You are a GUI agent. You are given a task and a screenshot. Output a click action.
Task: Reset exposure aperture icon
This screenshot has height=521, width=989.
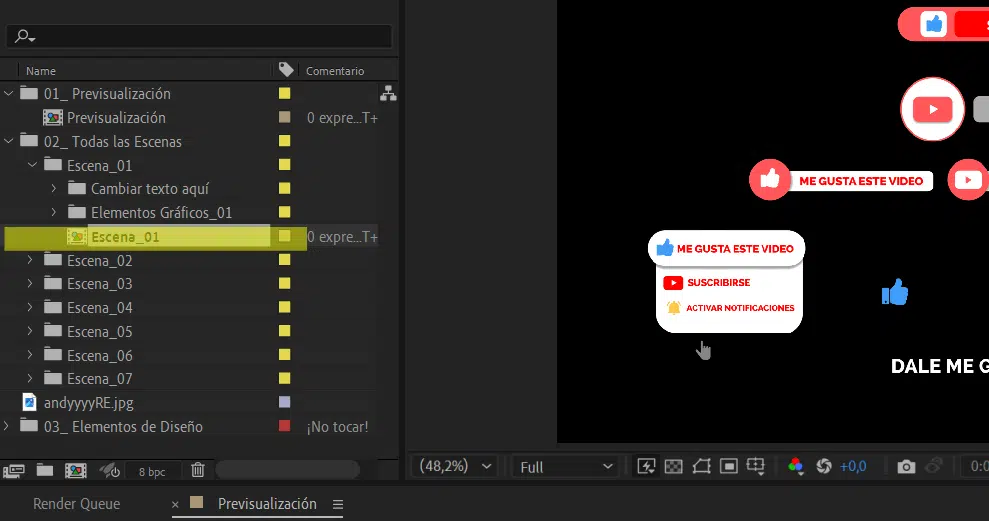pyautogui.click(x=824, y=466)
